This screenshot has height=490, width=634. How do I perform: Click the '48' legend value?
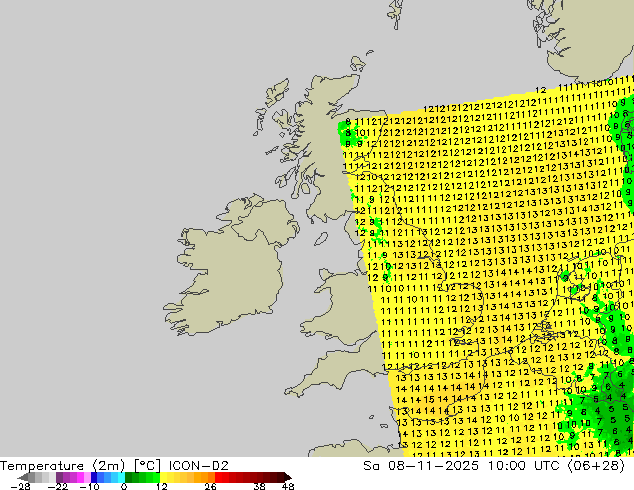(288, 486)
